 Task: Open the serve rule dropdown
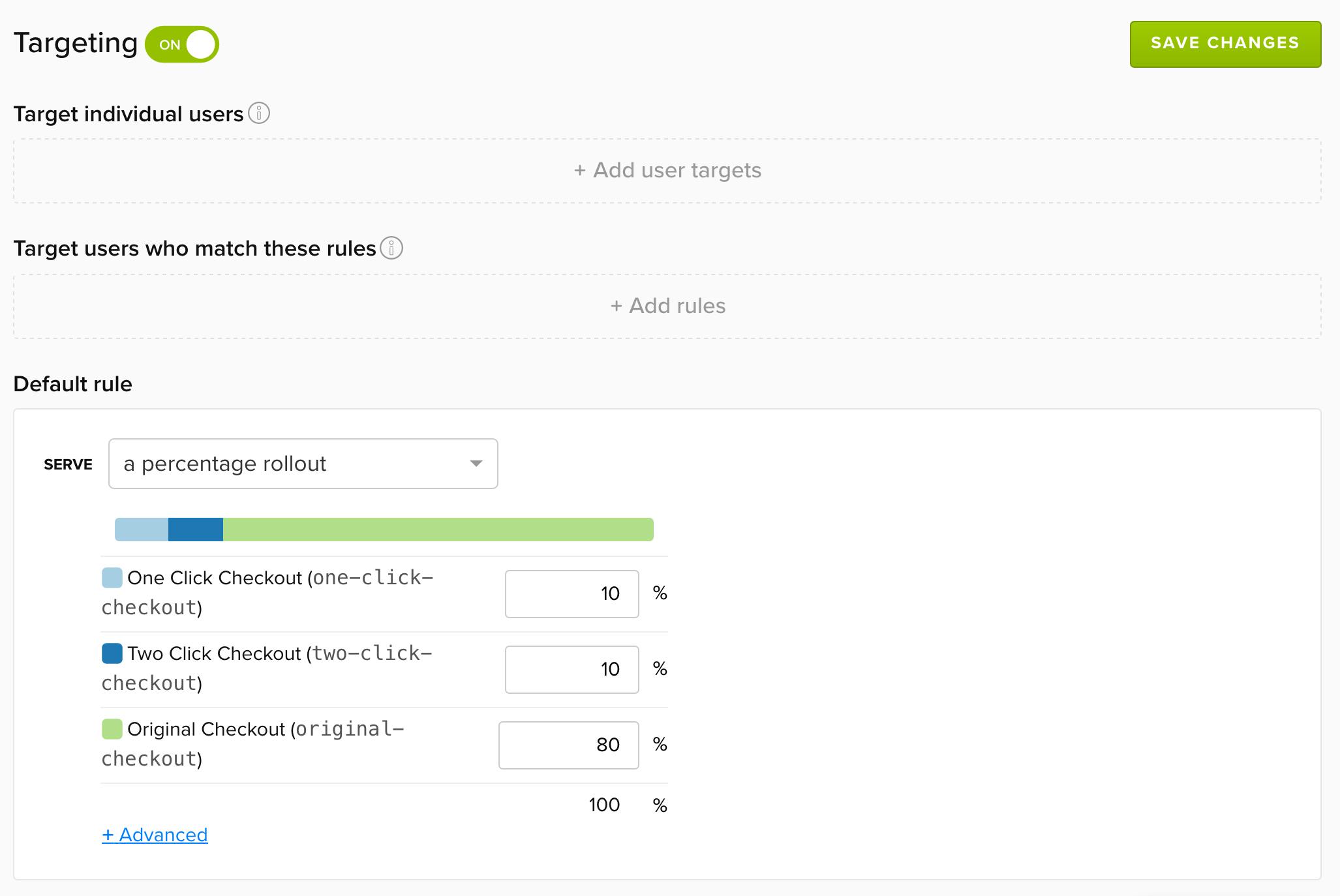coord(302,464)
